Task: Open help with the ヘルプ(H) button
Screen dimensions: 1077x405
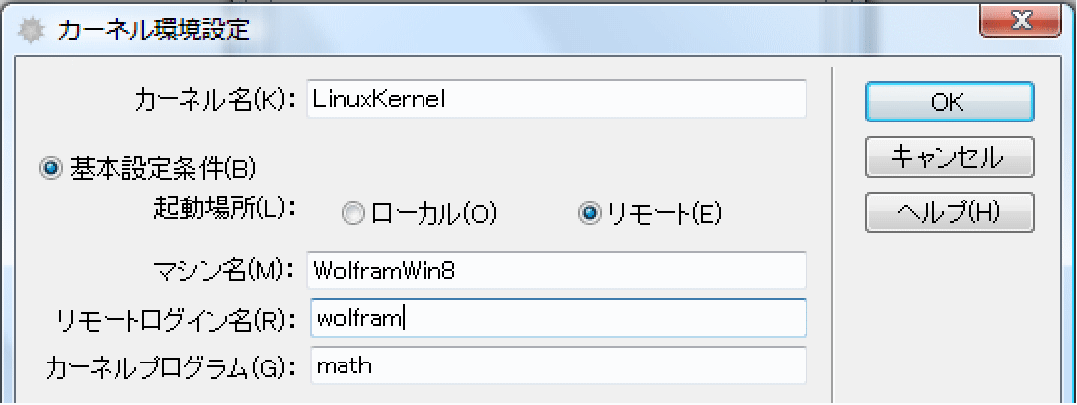Action: click(949, 212)
